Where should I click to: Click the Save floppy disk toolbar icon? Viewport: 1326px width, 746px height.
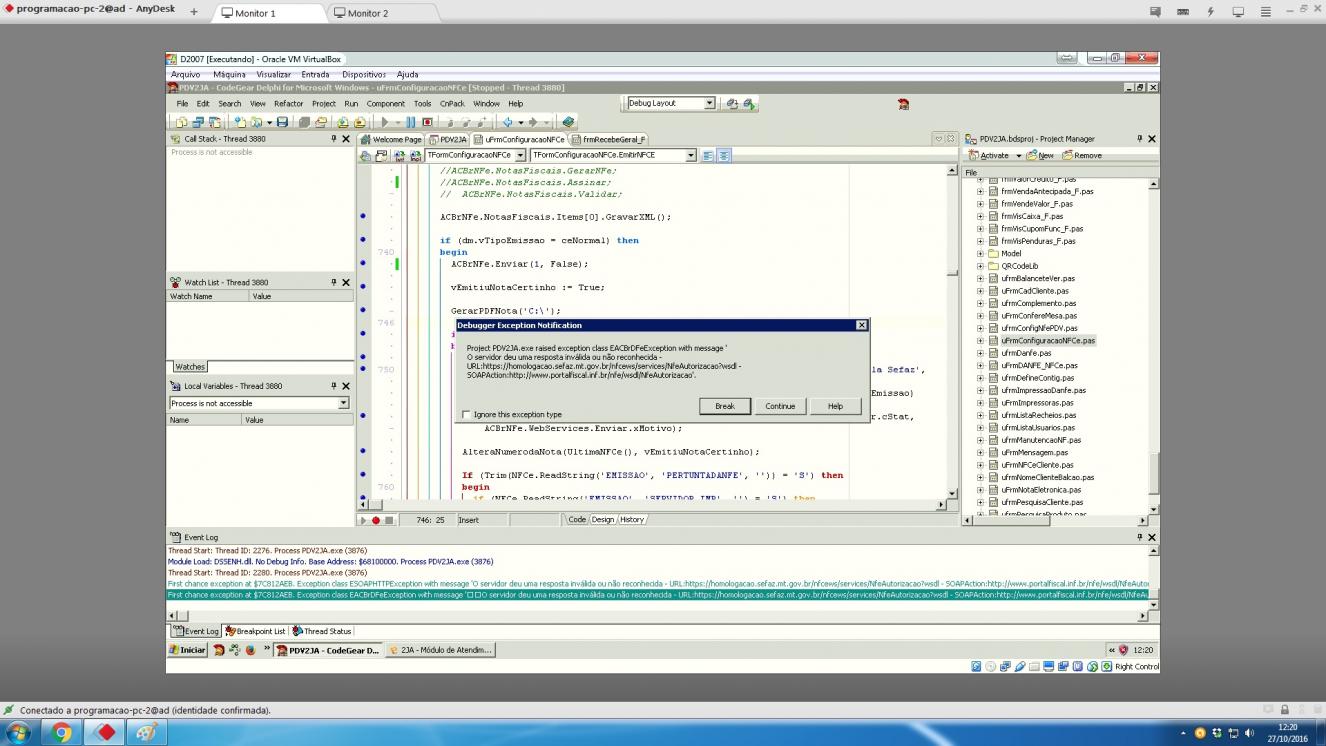click(x=282, y=122)
